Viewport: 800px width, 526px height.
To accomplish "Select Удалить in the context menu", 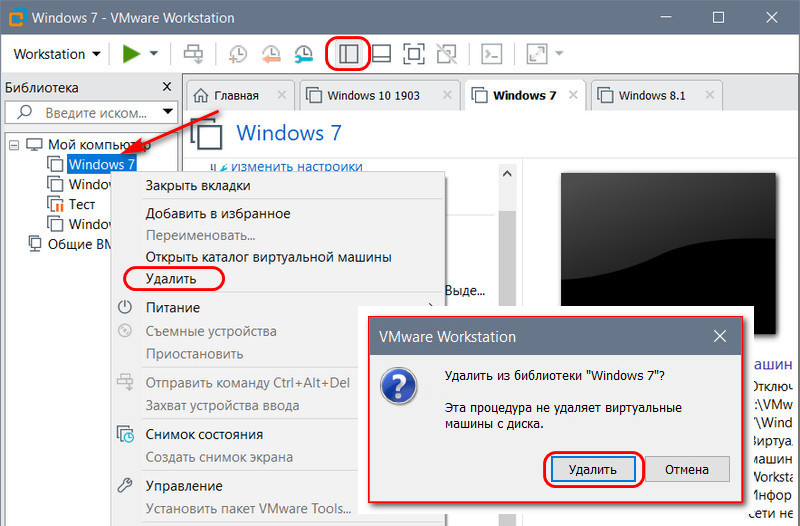I will (x=171, y=278).
